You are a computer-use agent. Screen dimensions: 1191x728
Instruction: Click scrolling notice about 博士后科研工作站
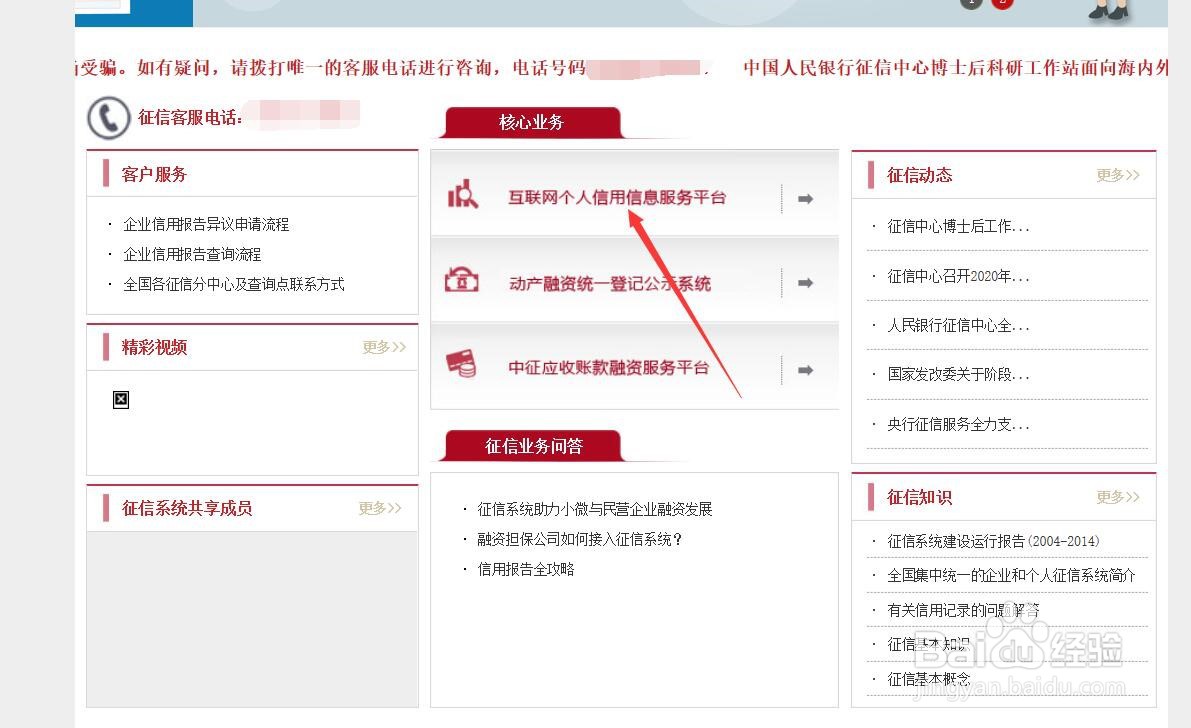point(956,68)
